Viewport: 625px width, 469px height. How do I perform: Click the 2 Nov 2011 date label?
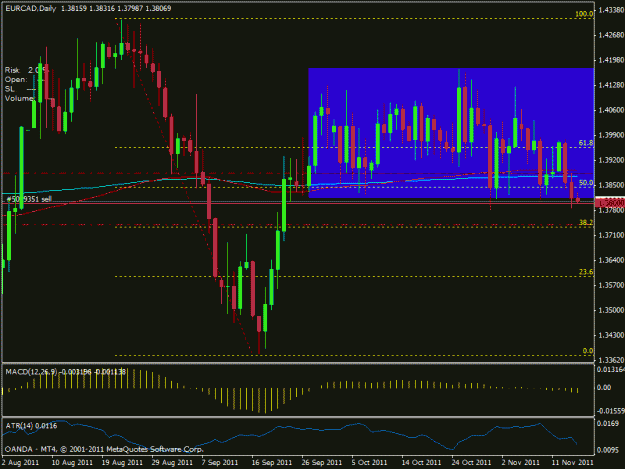pyautogui.click(x=521, y=463)
